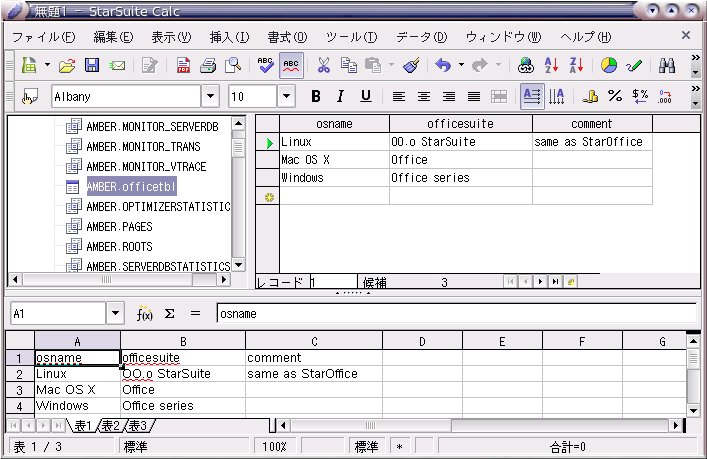
Task: Open the Albany font name dropdown
Action: [x=210, y=96]
